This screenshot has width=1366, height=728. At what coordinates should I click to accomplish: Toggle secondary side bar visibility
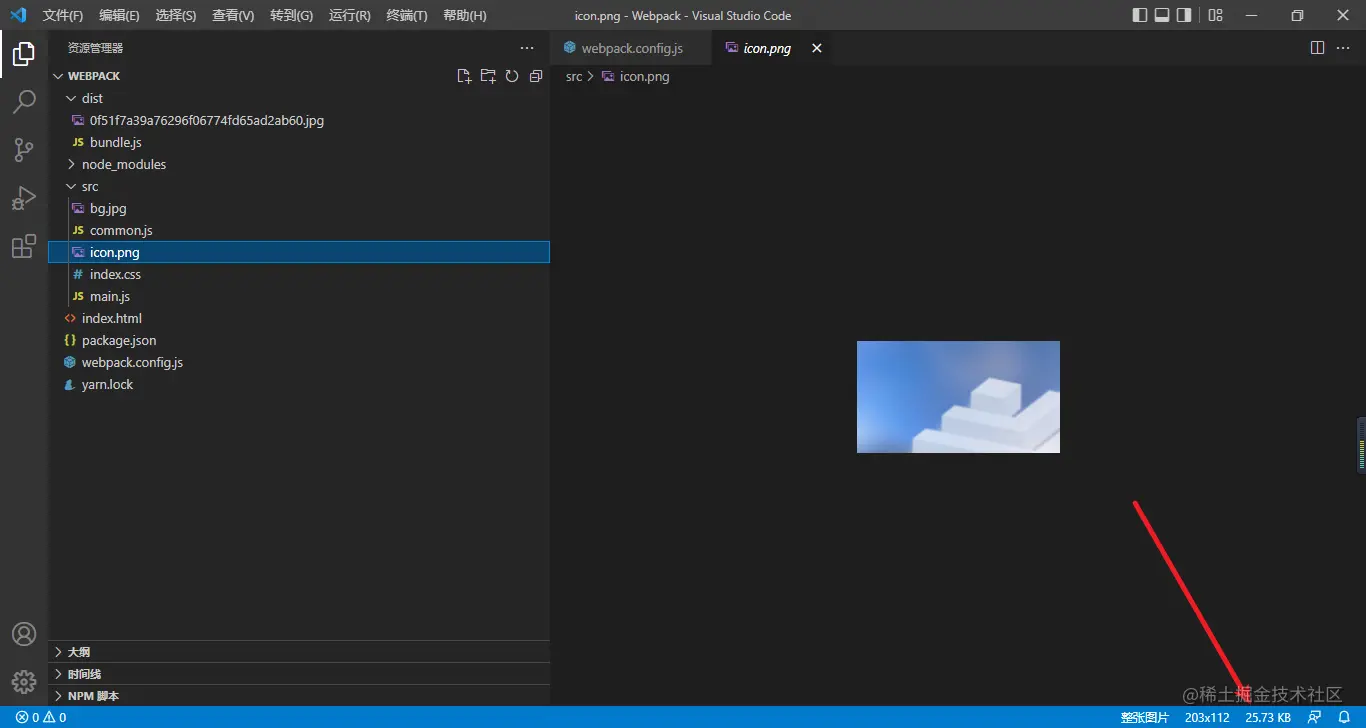[x=1184, y=15]
